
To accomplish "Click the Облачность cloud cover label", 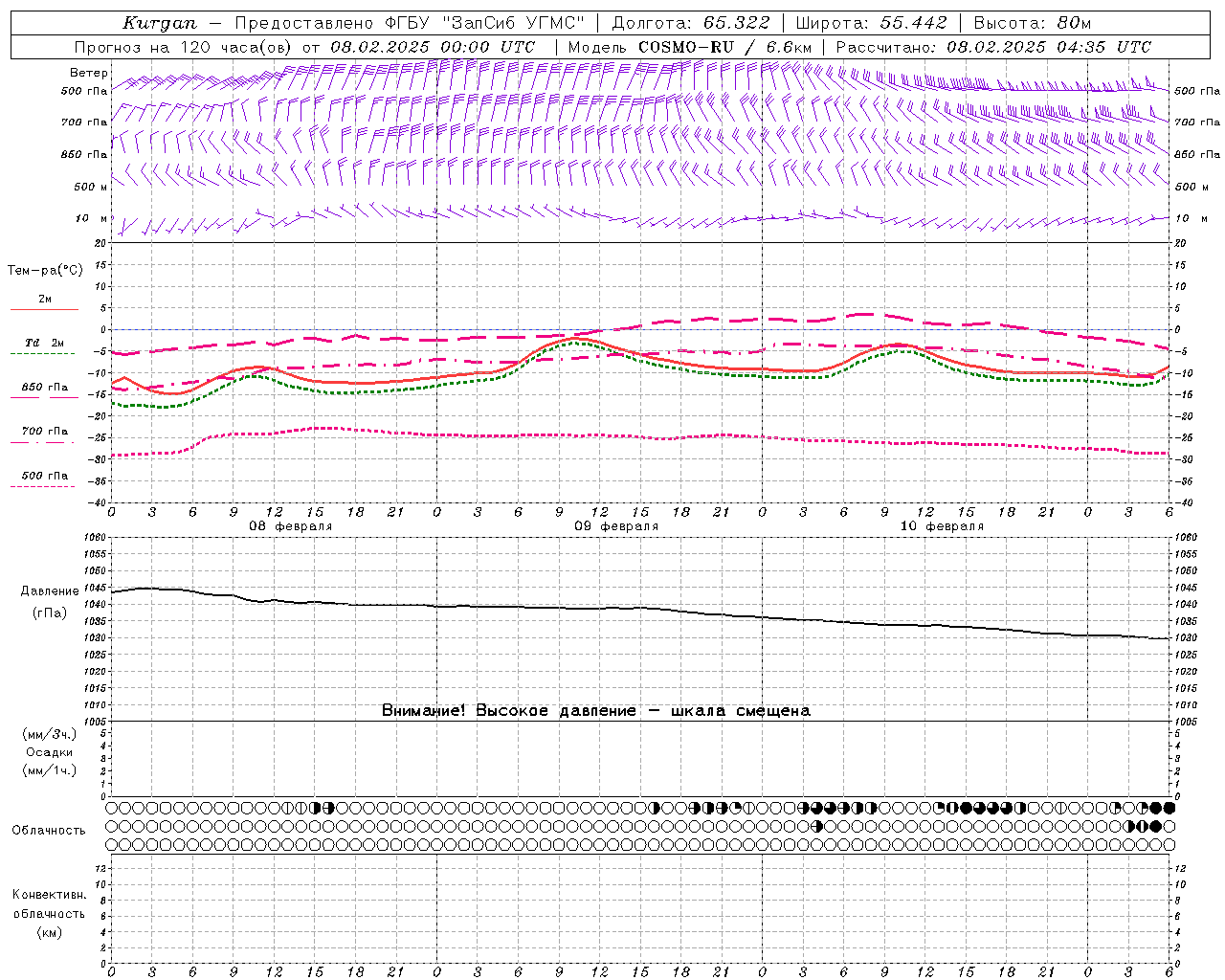I will pyautogui.click(x=49, y=830).
